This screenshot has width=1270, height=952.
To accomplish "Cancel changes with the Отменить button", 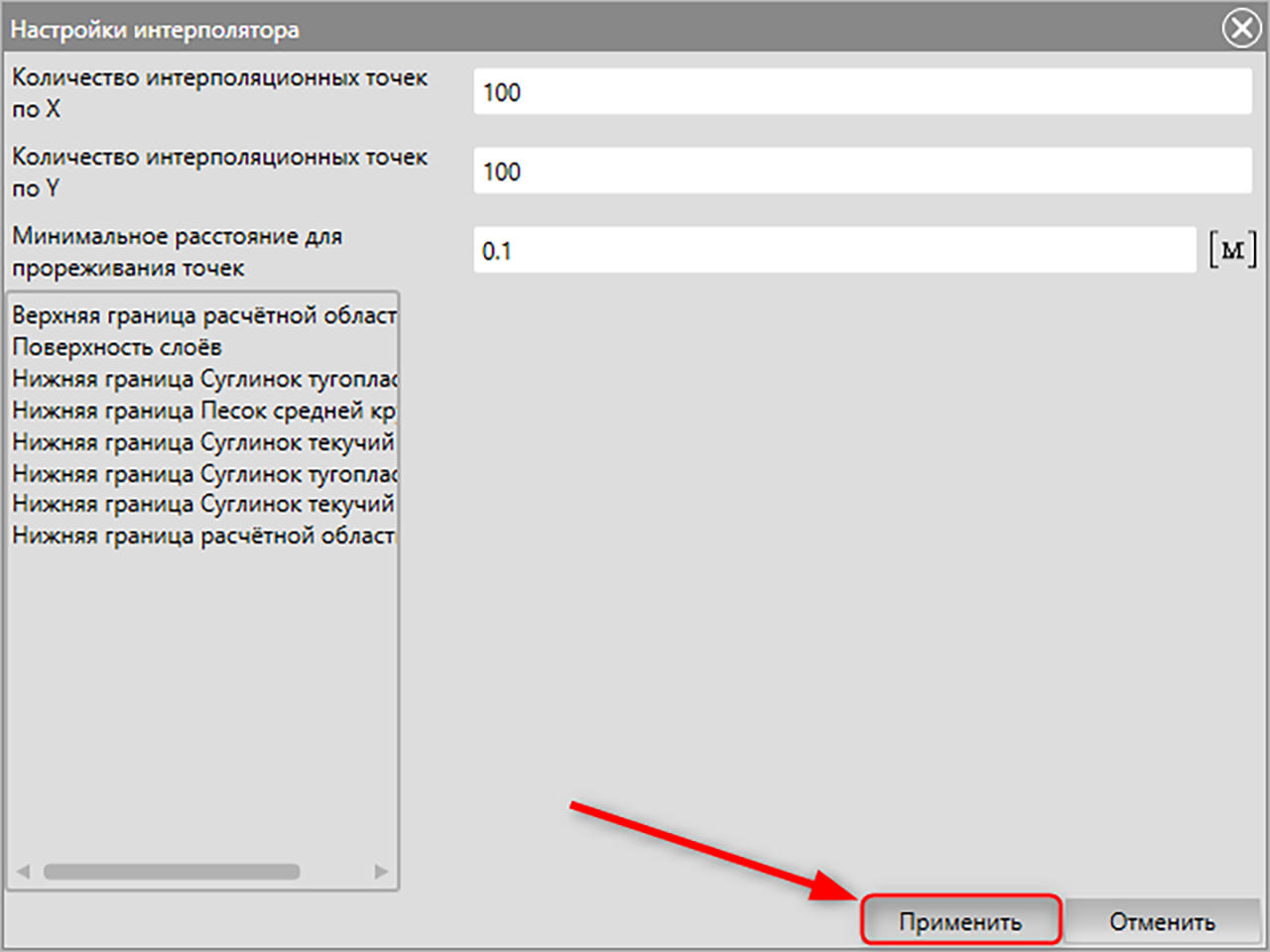I will pyautogui.click(x=1162, y=921).
